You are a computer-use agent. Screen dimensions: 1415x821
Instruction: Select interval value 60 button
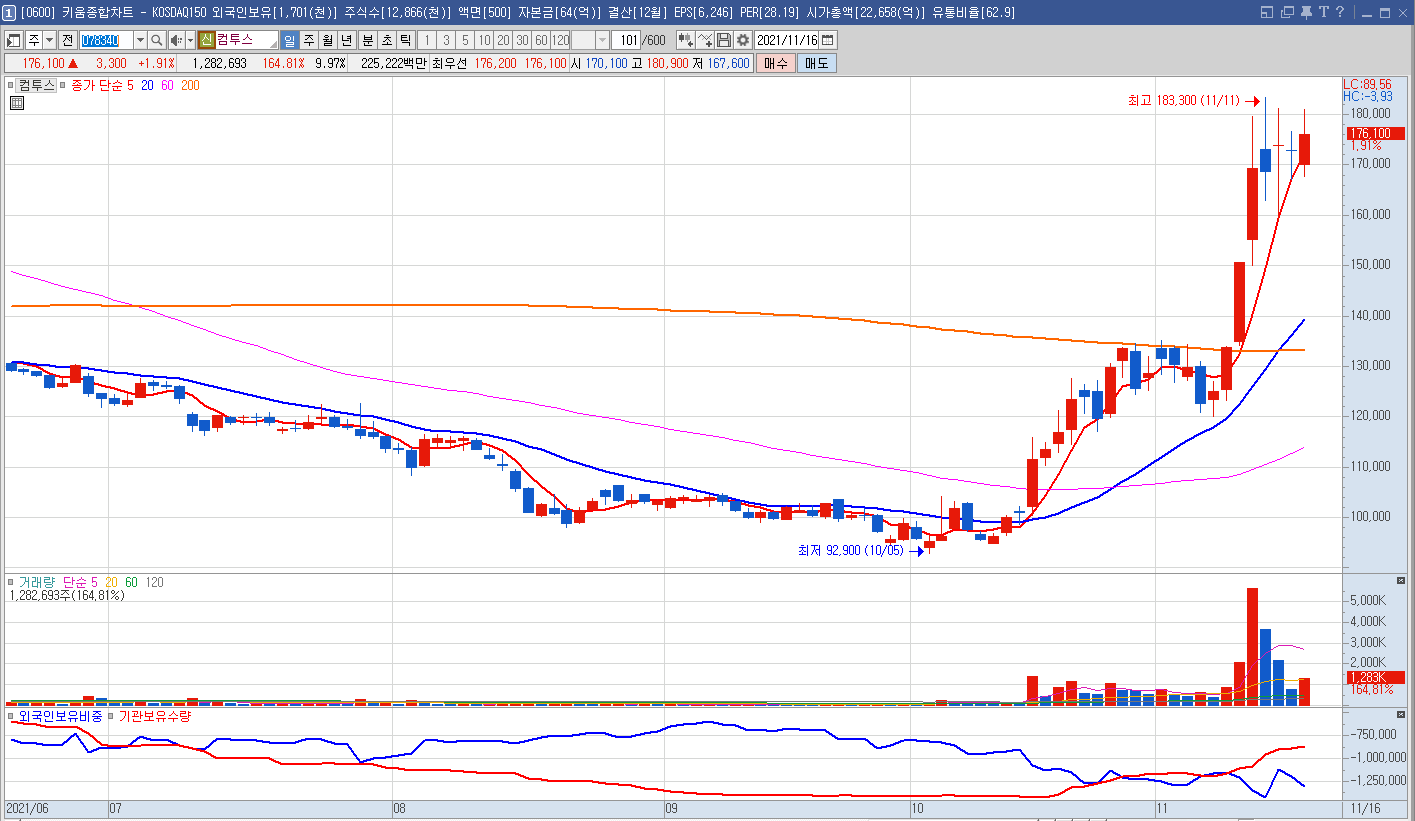[x=541, y=40]
